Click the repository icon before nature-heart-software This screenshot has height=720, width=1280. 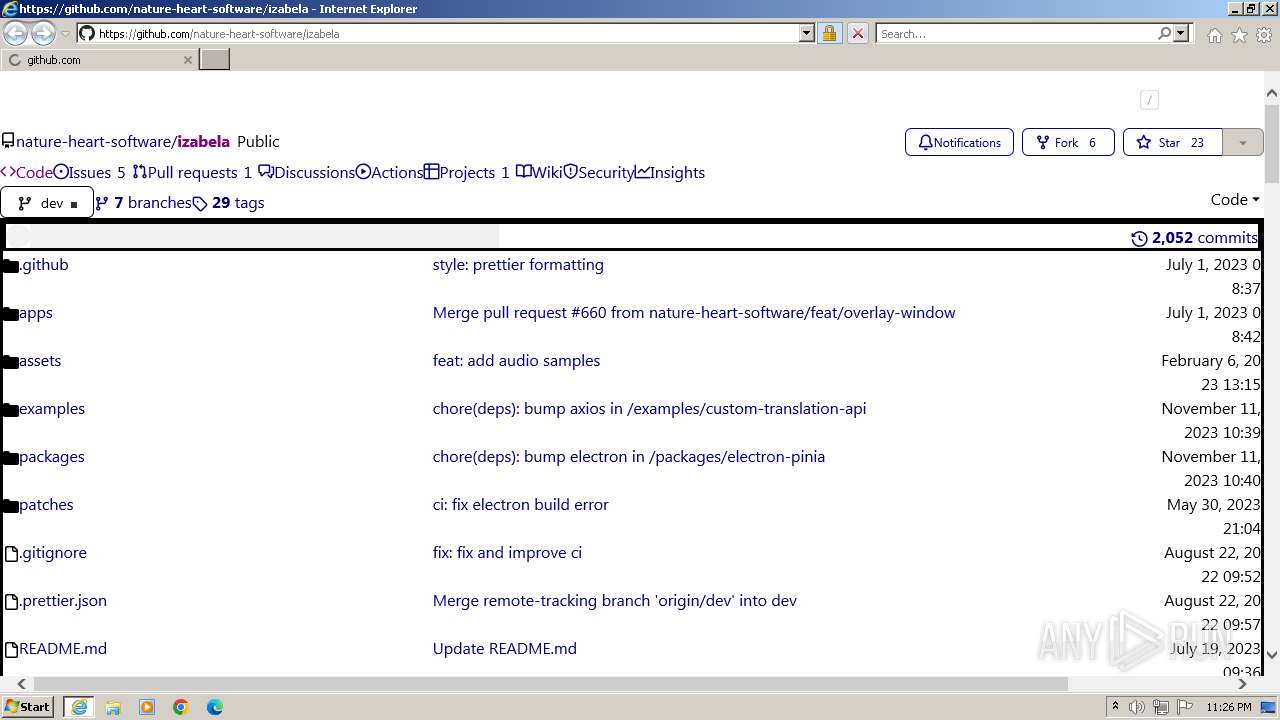coord(8,142)
